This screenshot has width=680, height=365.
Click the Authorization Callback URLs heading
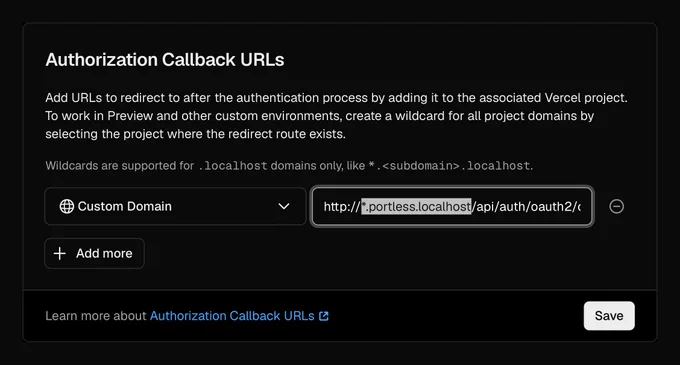click(x=165, y=60)
